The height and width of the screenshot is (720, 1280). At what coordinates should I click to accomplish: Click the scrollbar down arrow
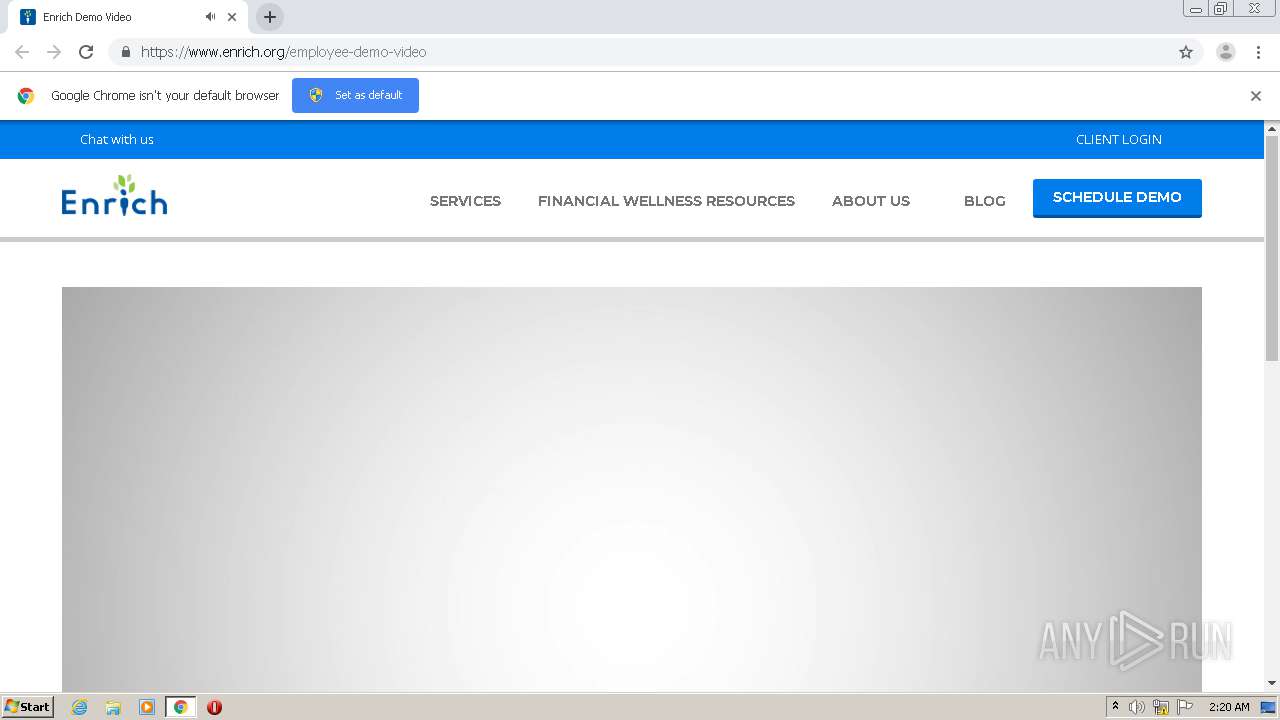click(1272, 683)
